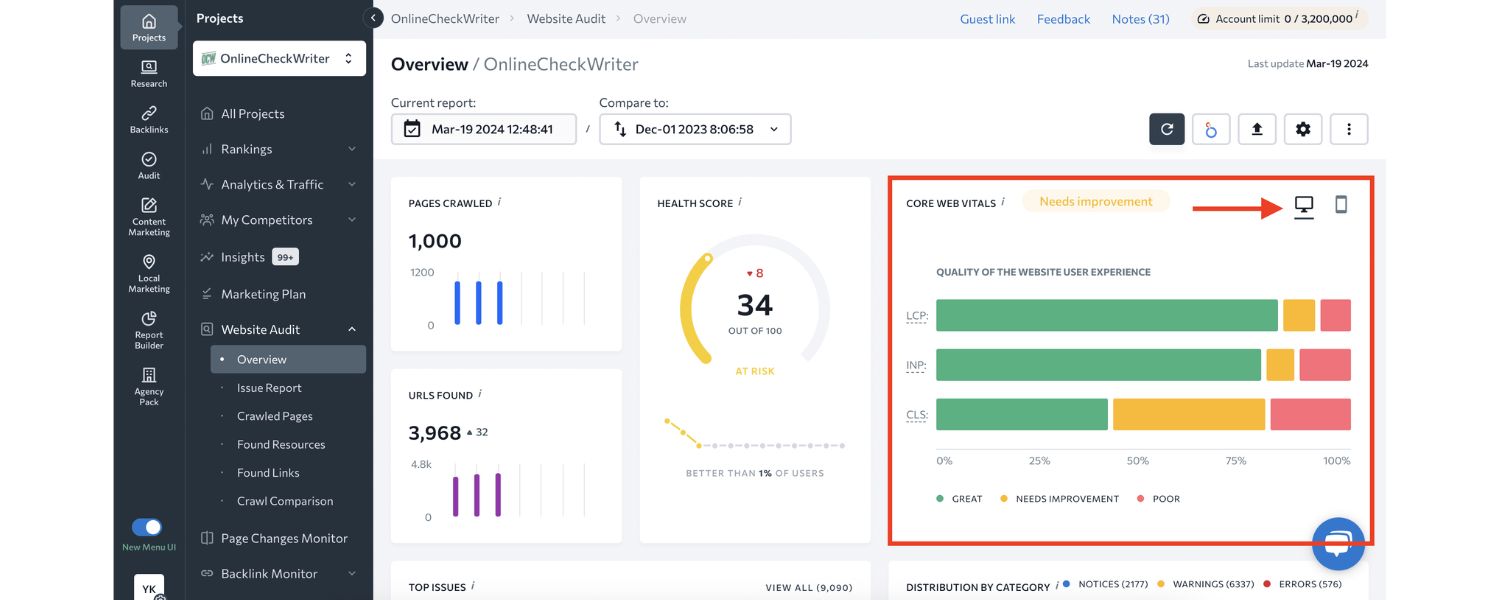Open the live chat bubble
This screenshot has width=1500, height=600.
coord(1338,543)
